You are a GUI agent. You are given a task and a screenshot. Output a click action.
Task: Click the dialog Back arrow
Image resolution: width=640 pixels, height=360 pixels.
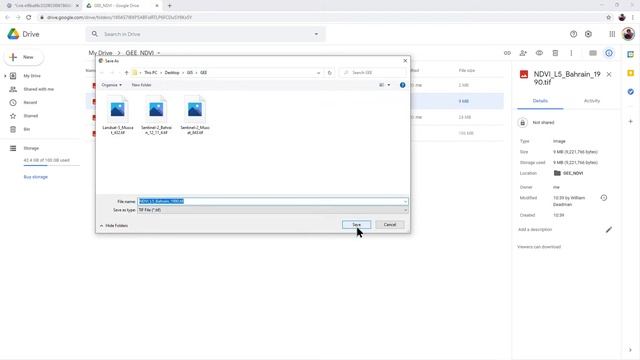point(102,73)
